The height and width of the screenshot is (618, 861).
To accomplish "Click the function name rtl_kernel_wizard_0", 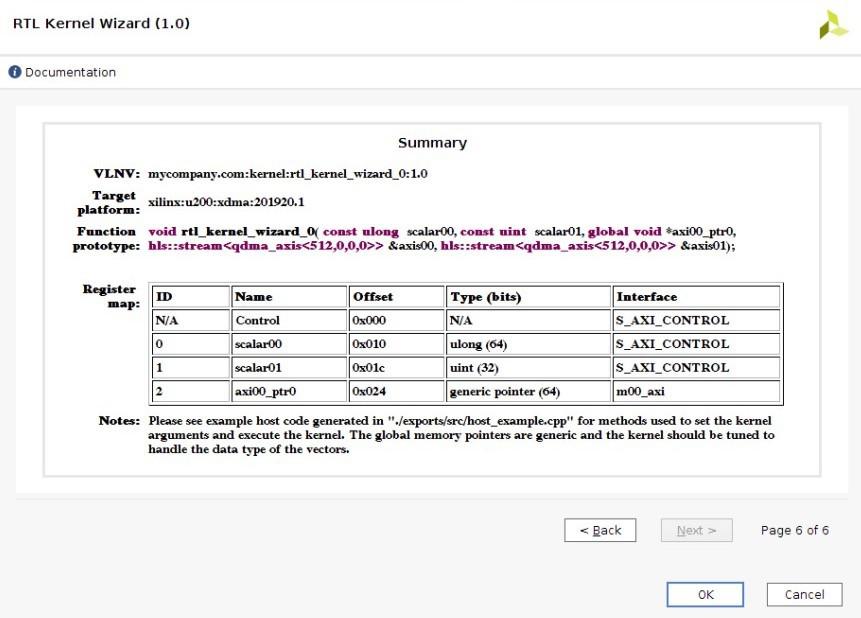I will coord(248,231).
